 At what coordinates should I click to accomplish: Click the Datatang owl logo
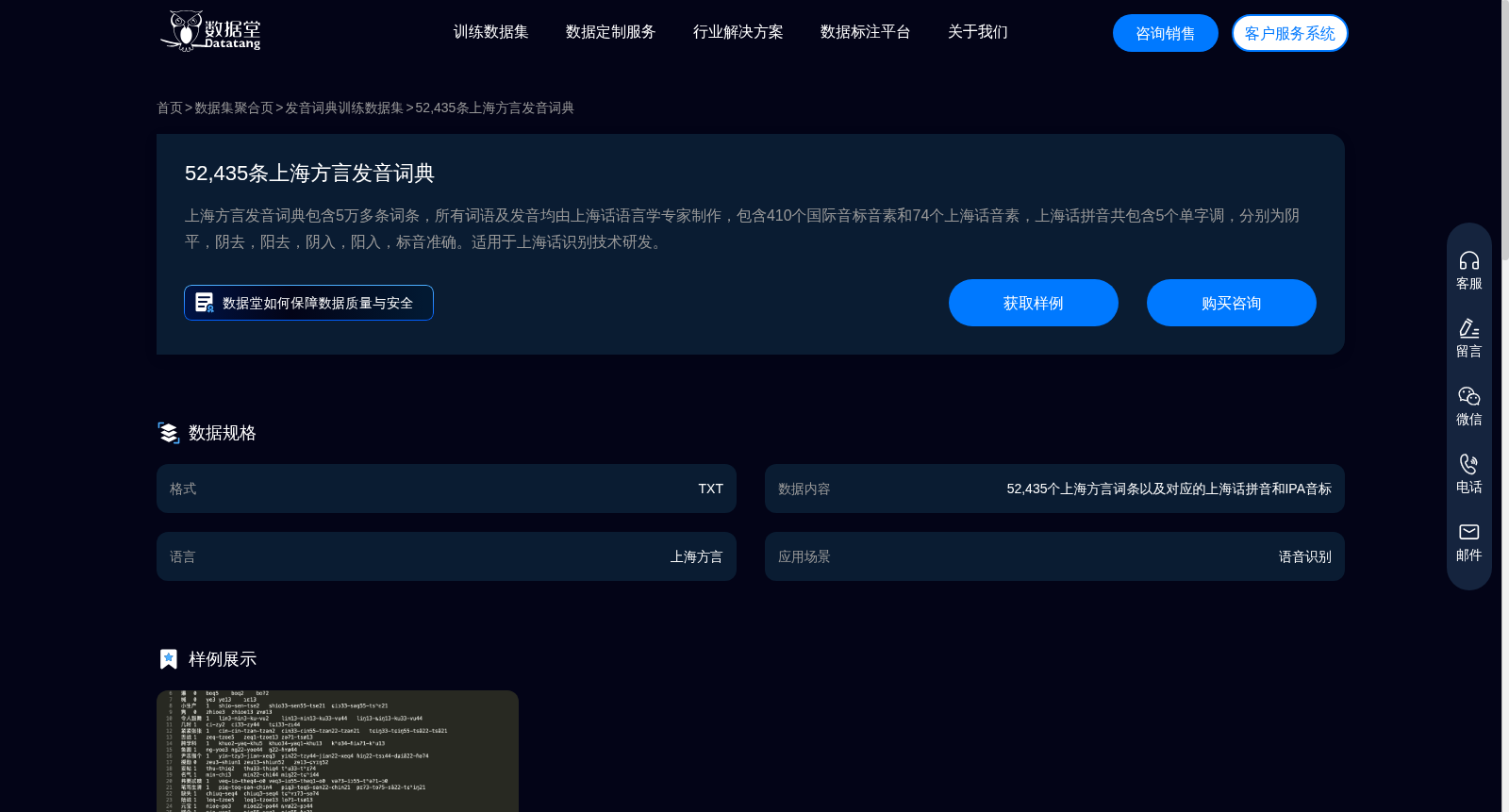(210, 31)
